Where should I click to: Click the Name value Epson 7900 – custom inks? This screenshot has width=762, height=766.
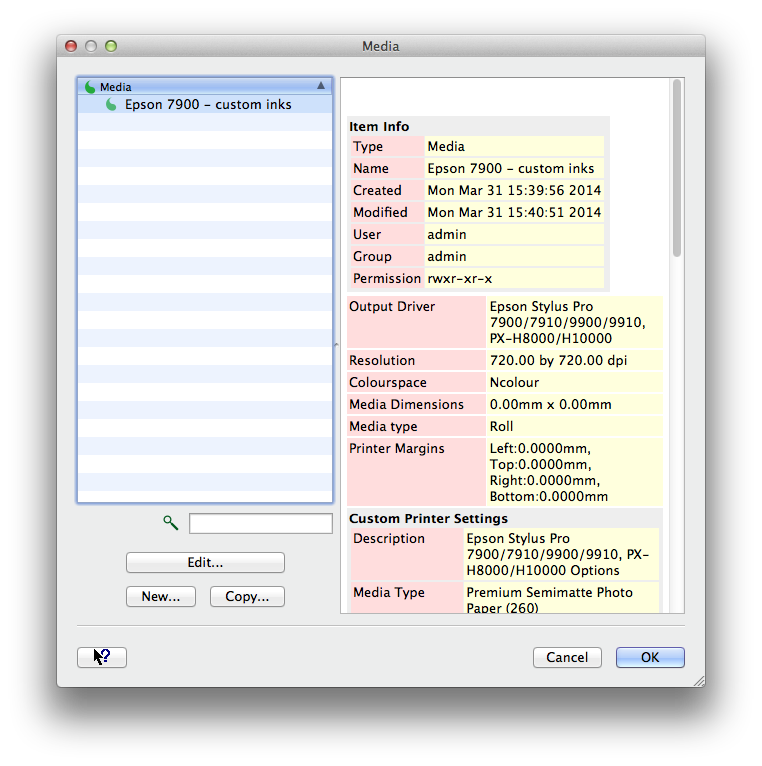511,169
